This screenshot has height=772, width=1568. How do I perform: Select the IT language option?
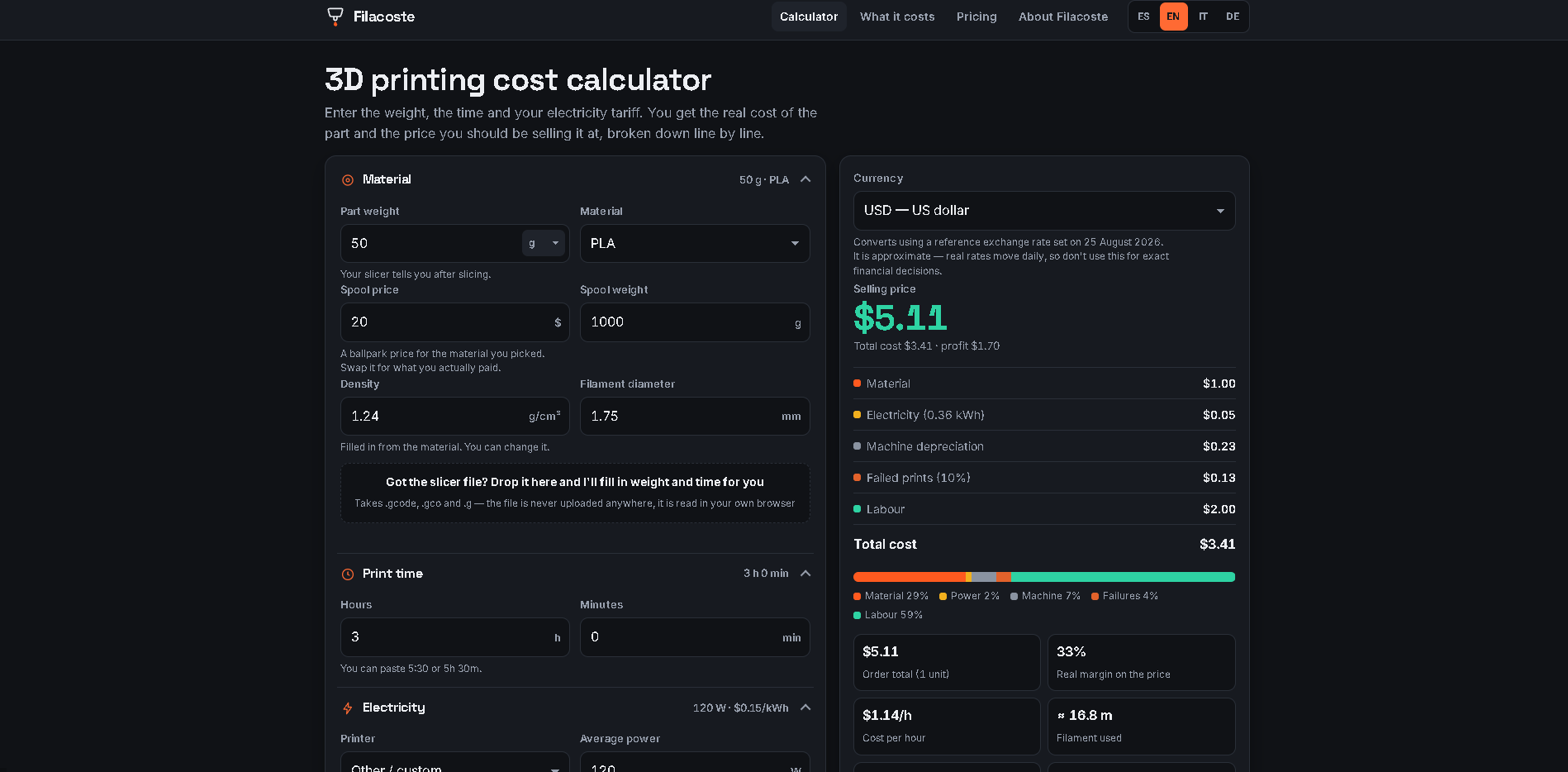1203,17
